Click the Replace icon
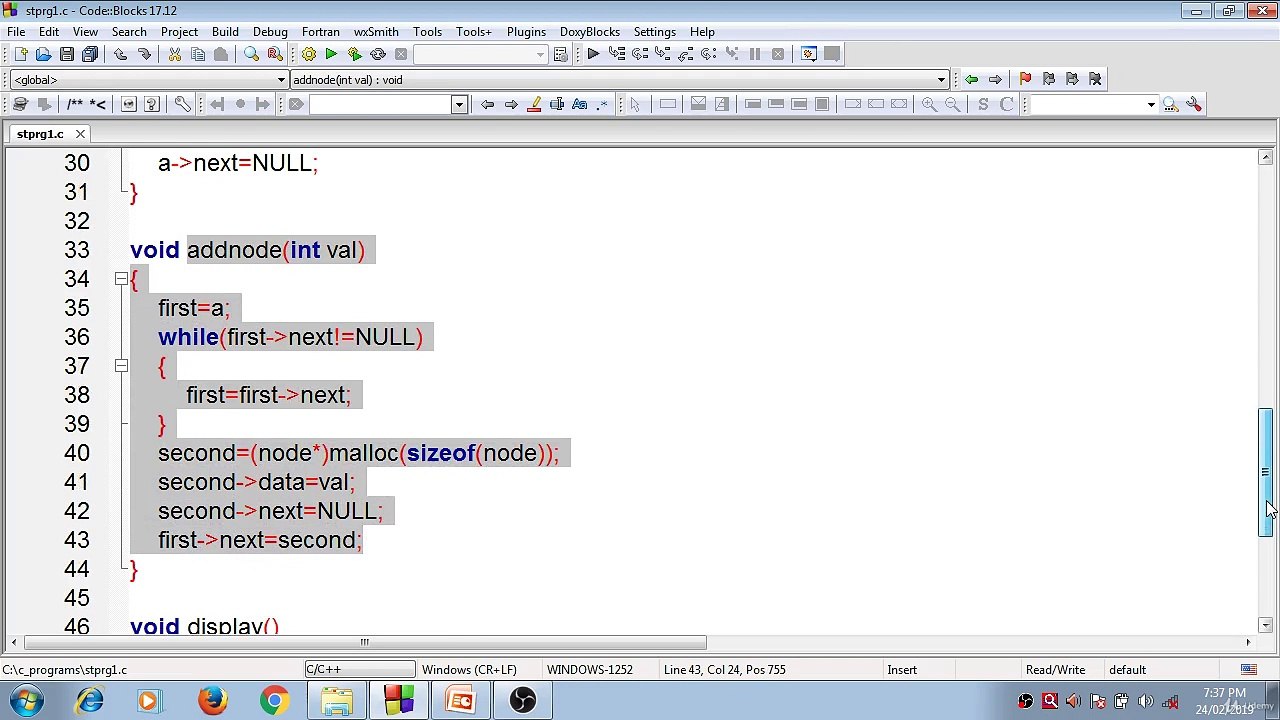This screenshot has height=720, width=1280. point(274,54)
